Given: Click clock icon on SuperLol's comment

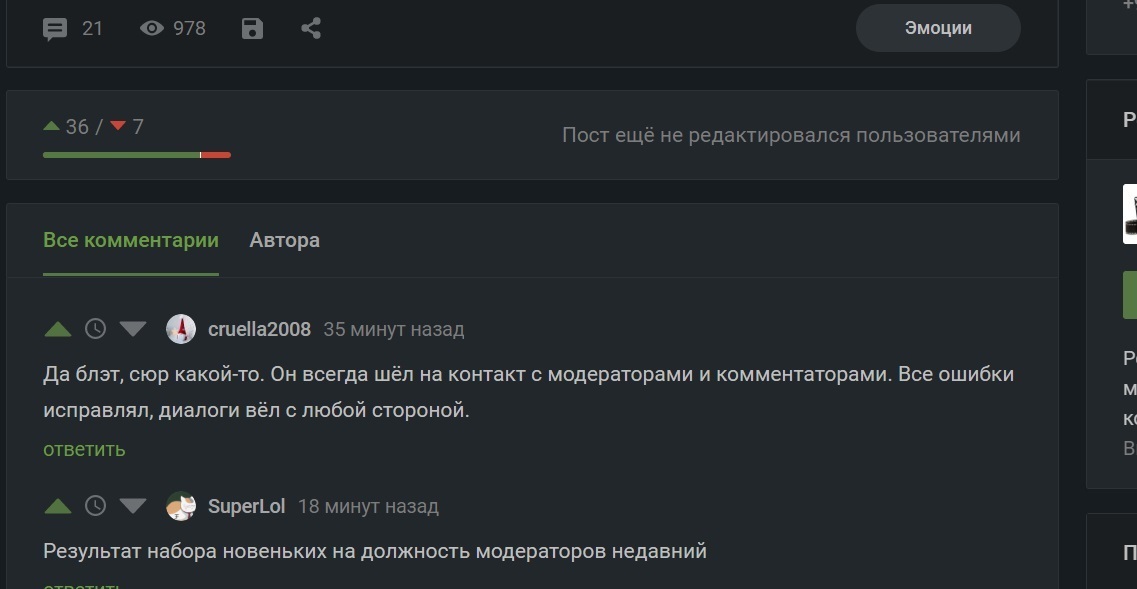Looking at the screenshot, I should [95, 506].
